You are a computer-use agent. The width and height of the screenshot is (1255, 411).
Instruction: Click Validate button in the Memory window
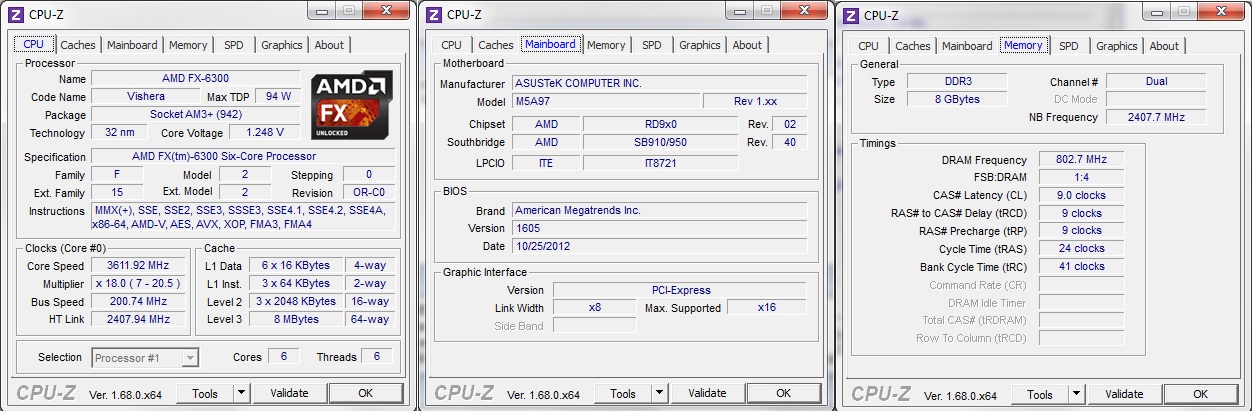(x=1124, y=394)
